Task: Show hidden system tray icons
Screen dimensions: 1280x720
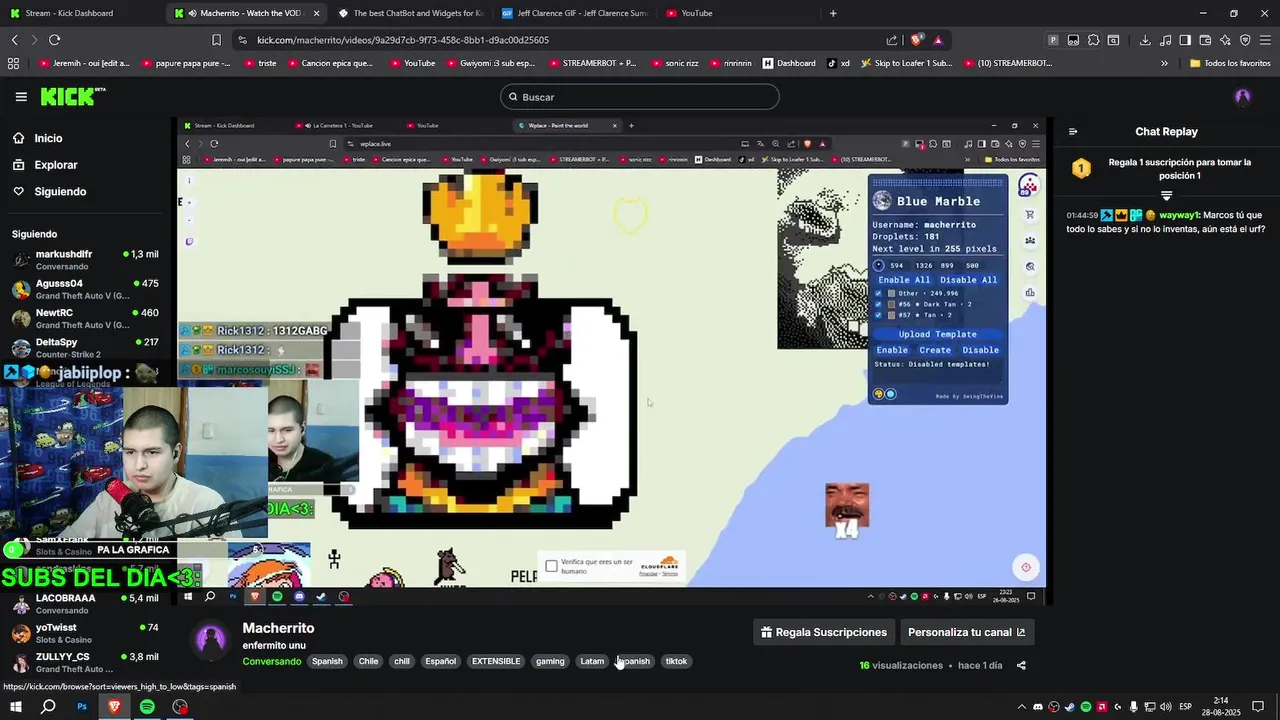Action: point(1021,707)
